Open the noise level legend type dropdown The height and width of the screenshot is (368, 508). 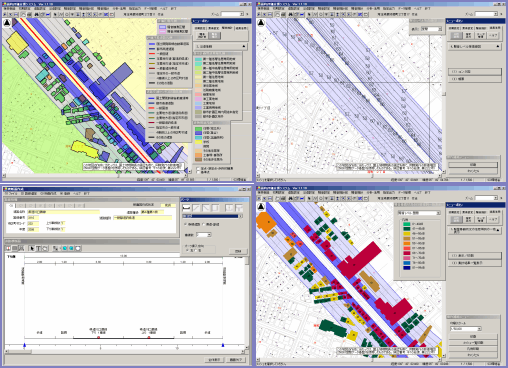pos(419,213)
